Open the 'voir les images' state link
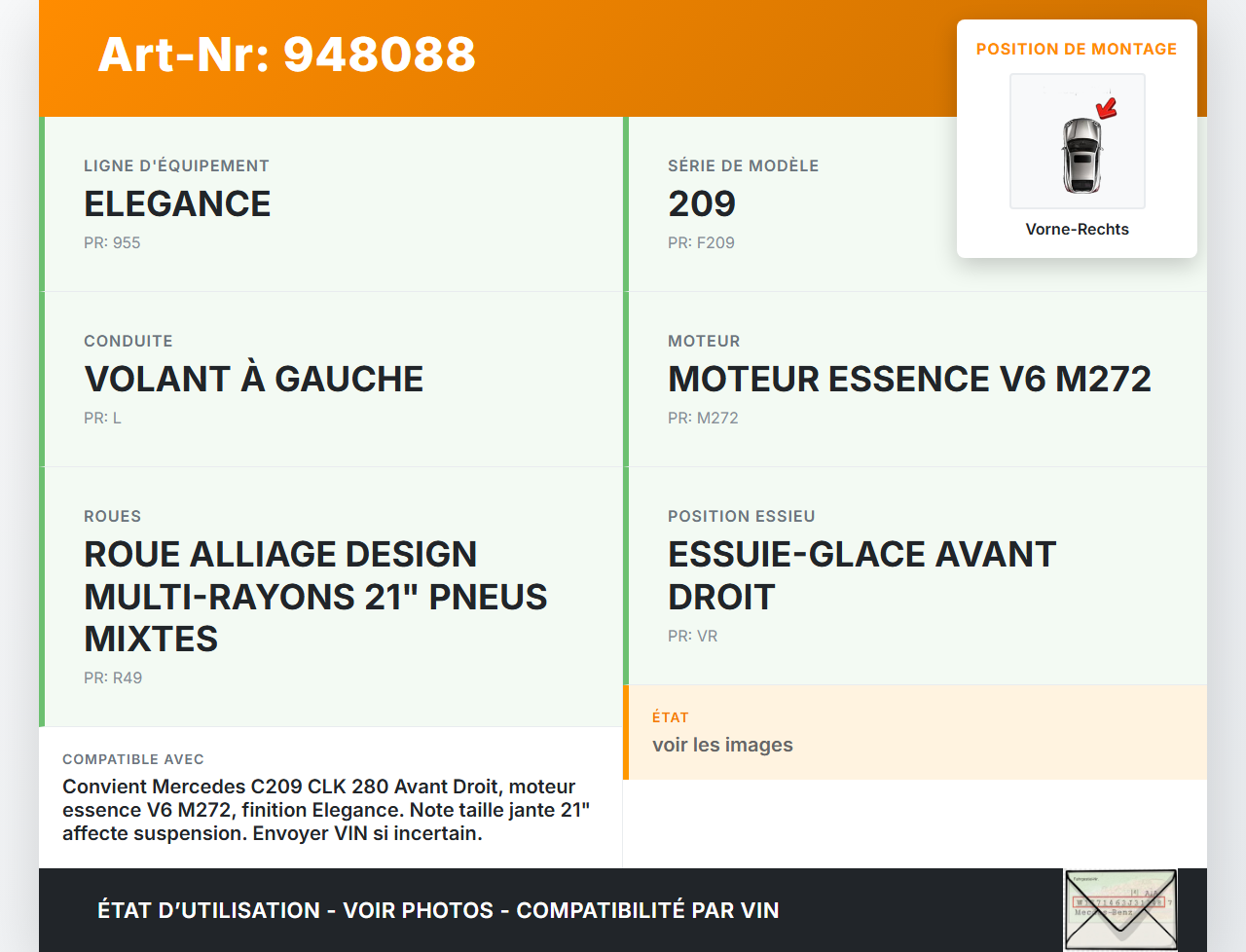1246x952 pixels. click(x=722, y=745)
